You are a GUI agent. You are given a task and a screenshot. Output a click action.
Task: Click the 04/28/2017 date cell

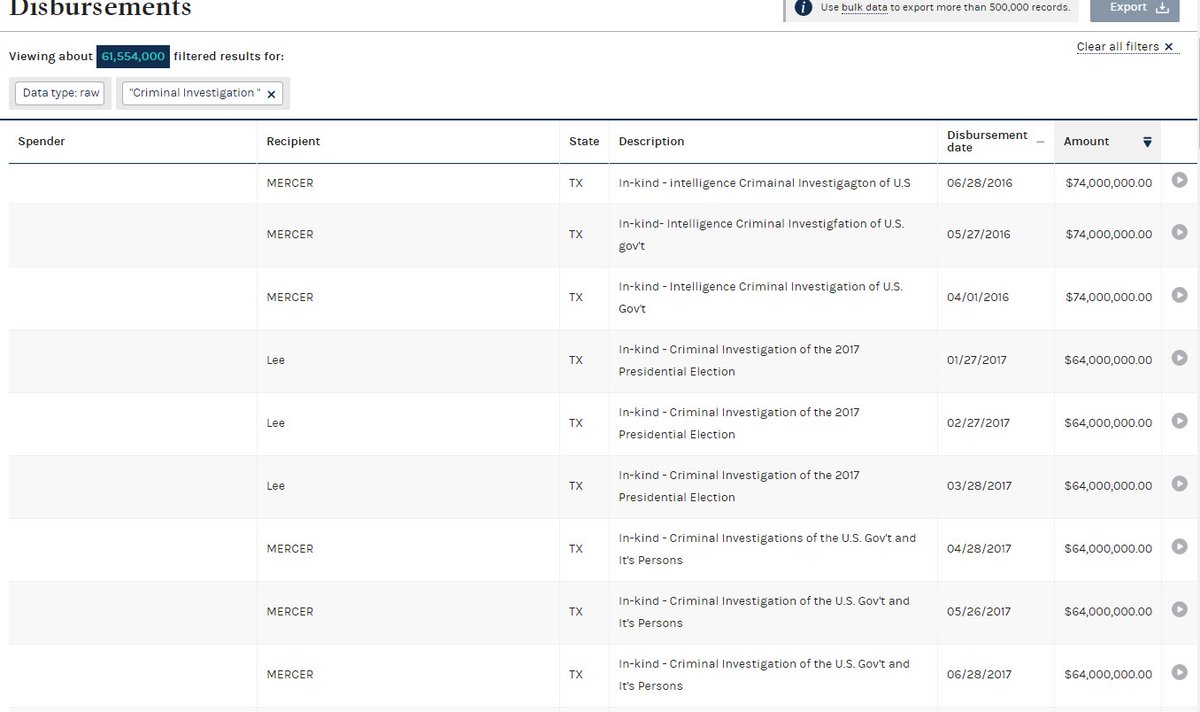[979, 550]
